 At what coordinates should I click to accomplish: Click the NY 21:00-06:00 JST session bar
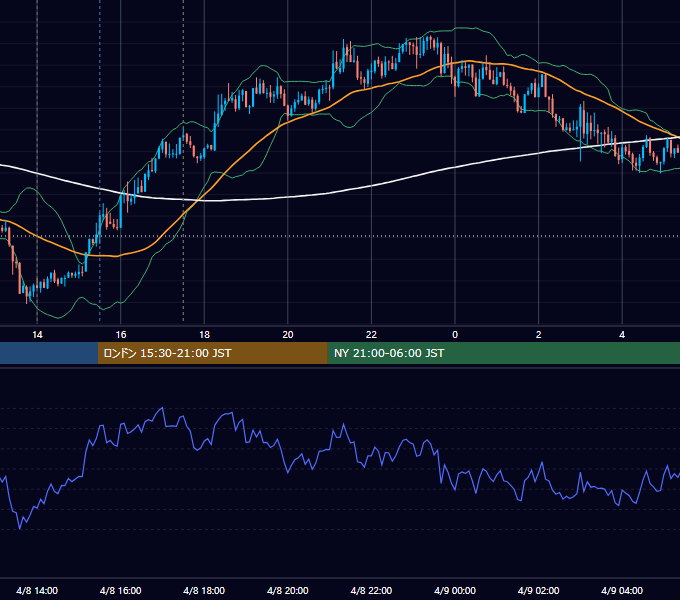point(503,353)
